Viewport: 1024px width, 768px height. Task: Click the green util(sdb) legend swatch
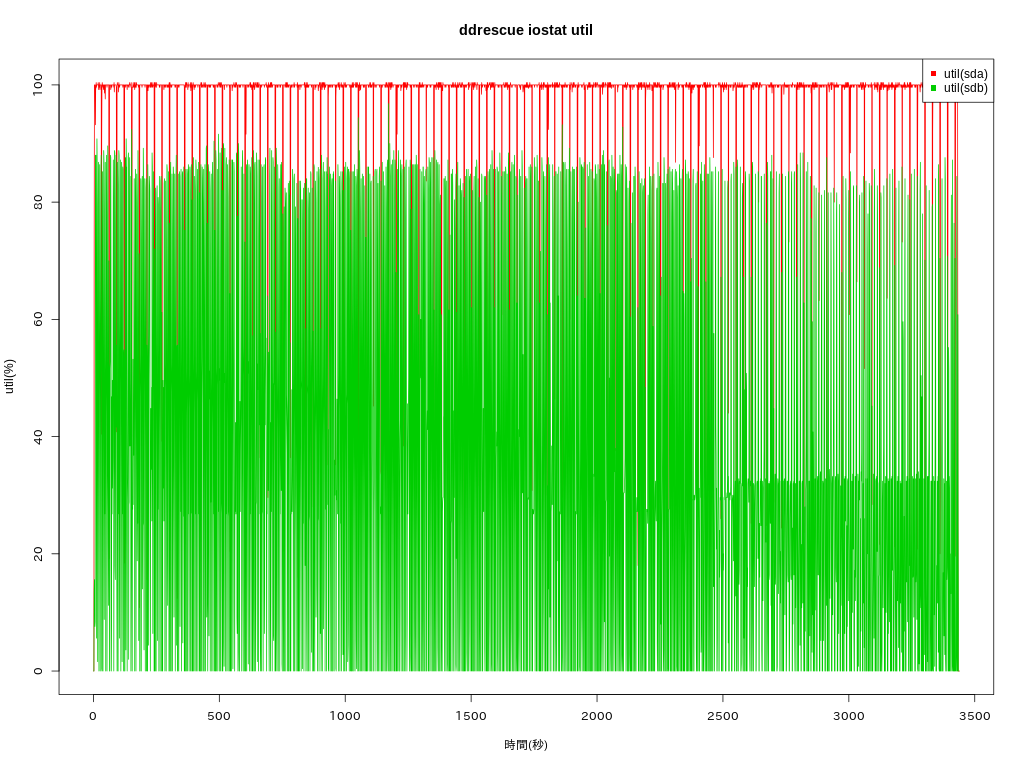(x=933, y=88)
